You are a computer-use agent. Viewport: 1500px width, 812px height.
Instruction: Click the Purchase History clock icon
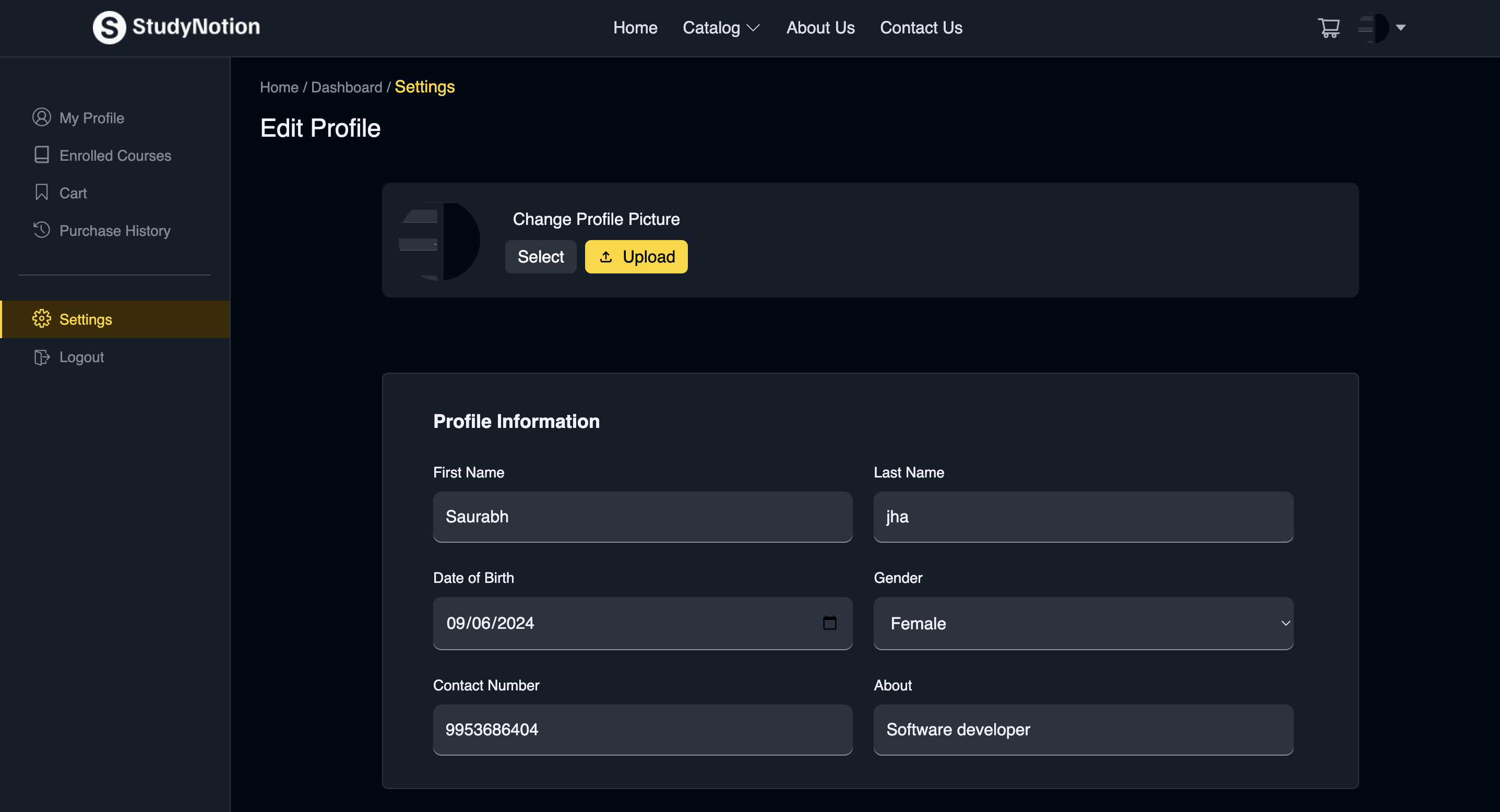point(41,230)
